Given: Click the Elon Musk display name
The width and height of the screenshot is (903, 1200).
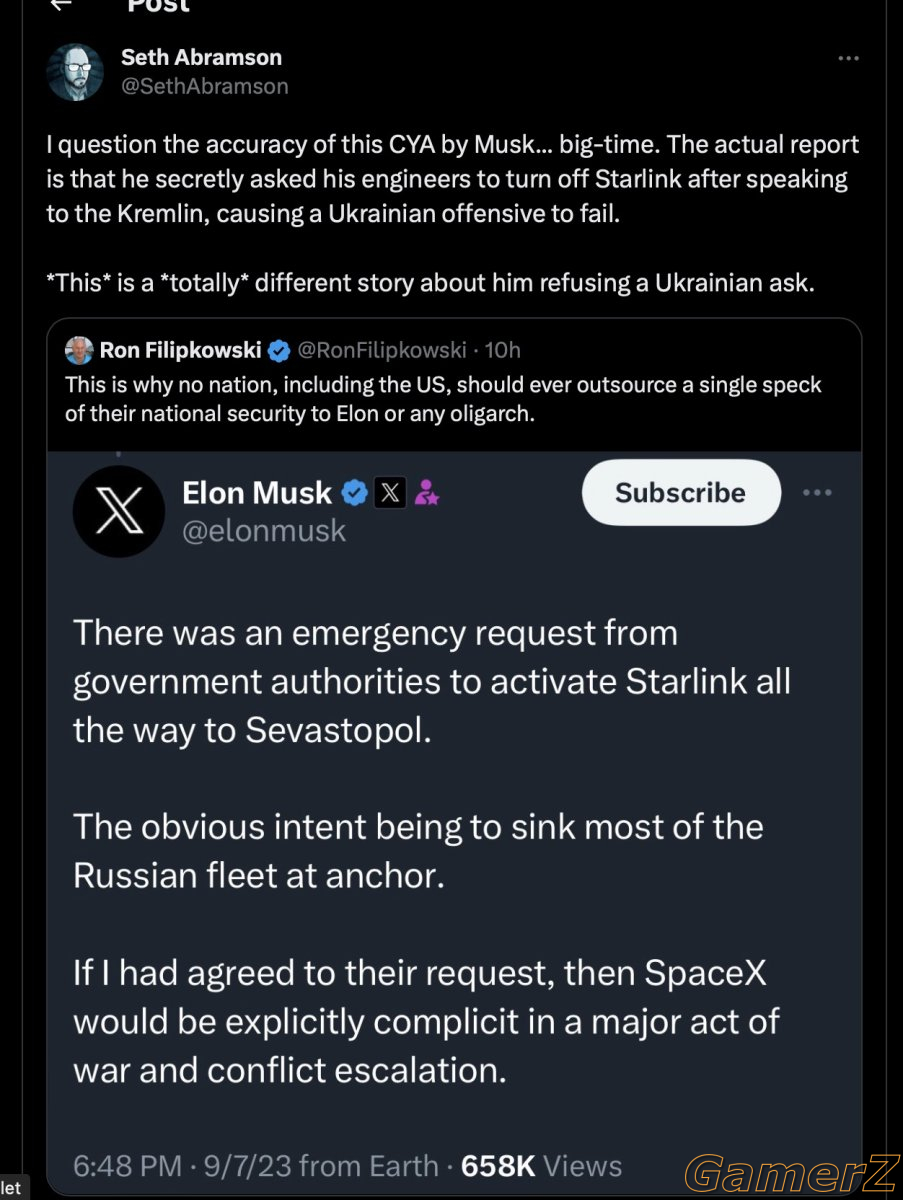Looking at the screenshot, I should pyautogui.click(x=257, y=493).
